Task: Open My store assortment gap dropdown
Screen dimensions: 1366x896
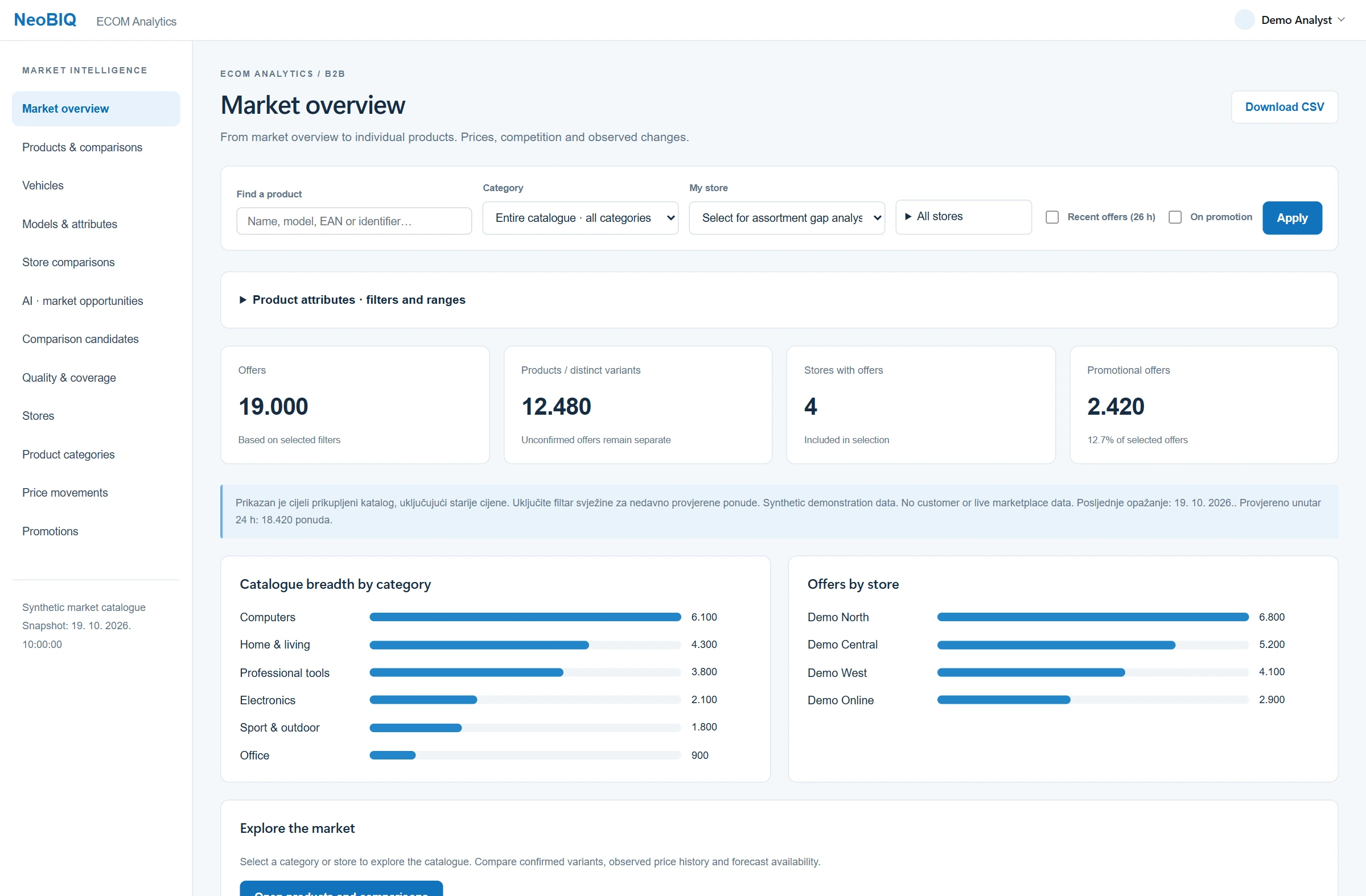Action: click(787, 218)
